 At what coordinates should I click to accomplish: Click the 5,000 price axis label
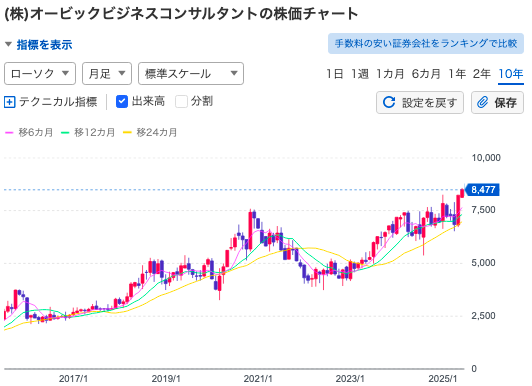pos(483,263)
